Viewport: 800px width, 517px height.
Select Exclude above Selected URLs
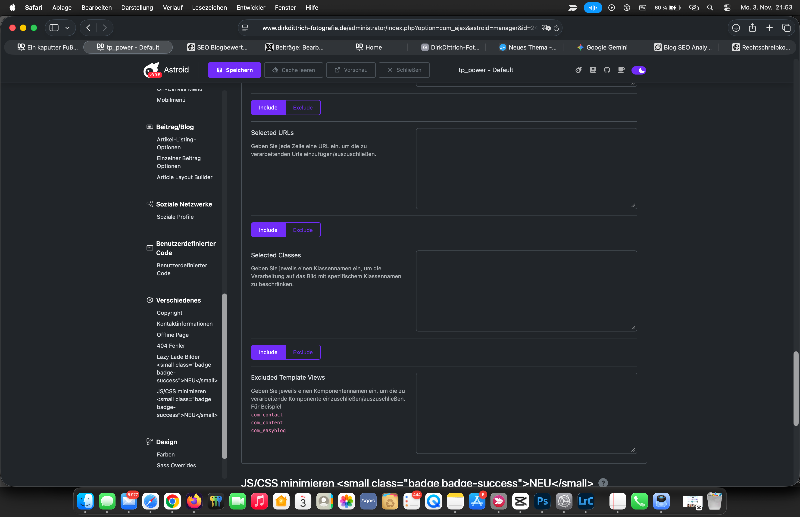(303, 108)
